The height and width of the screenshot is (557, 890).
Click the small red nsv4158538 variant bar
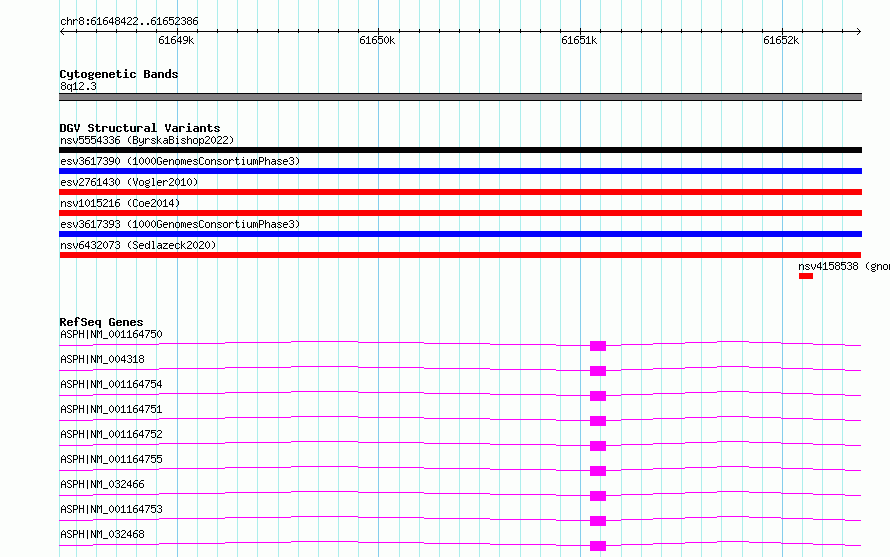coord(805,276)
